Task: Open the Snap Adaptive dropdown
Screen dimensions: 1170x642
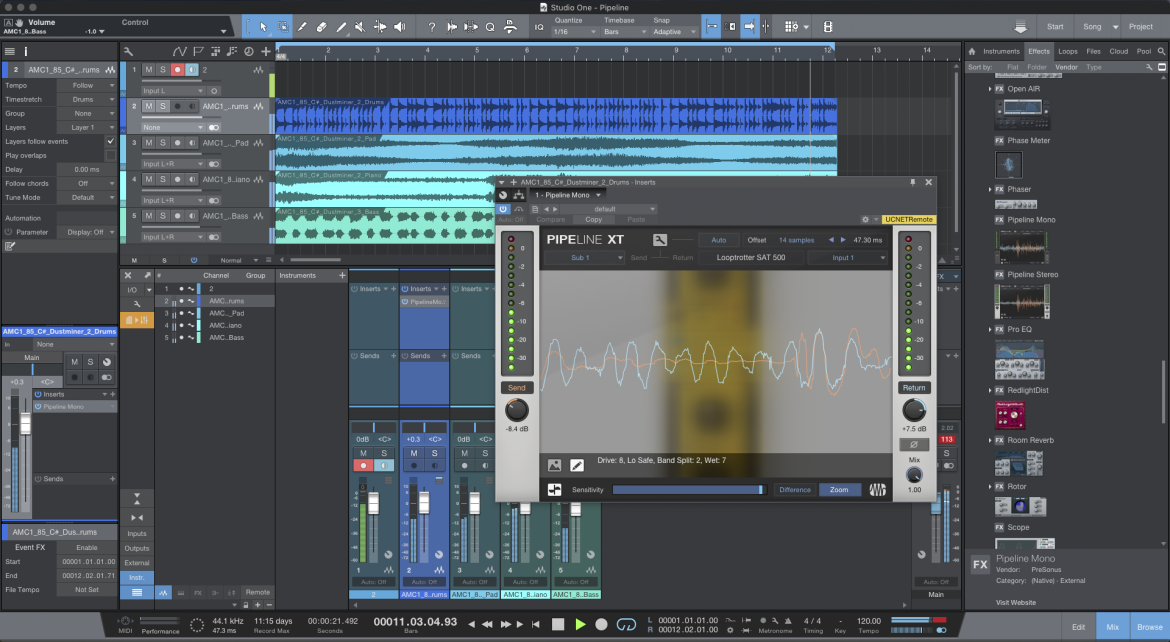Action: (x=674, y=32)
